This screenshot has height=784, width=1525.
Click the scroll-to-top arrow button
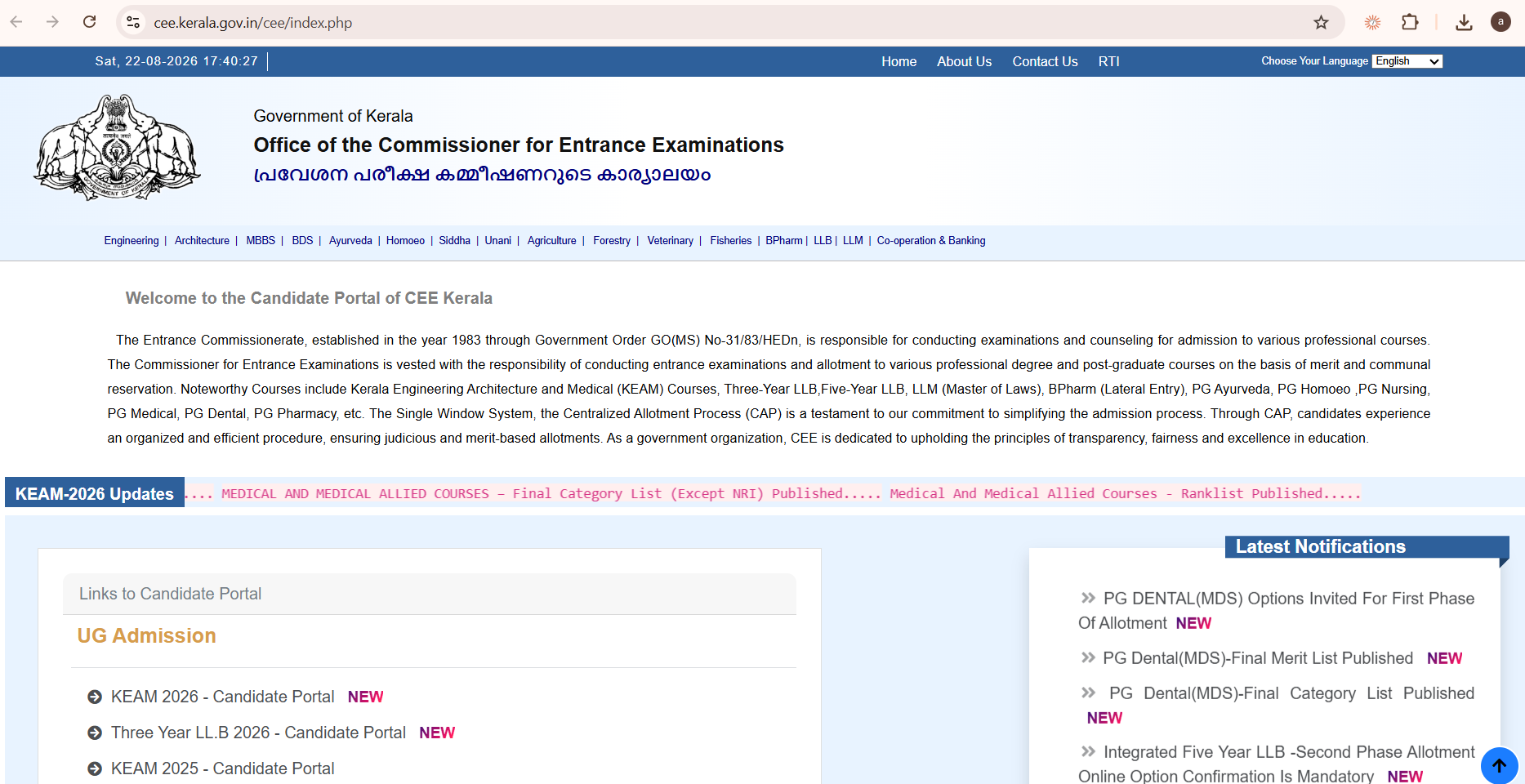tap(1499, 765)
